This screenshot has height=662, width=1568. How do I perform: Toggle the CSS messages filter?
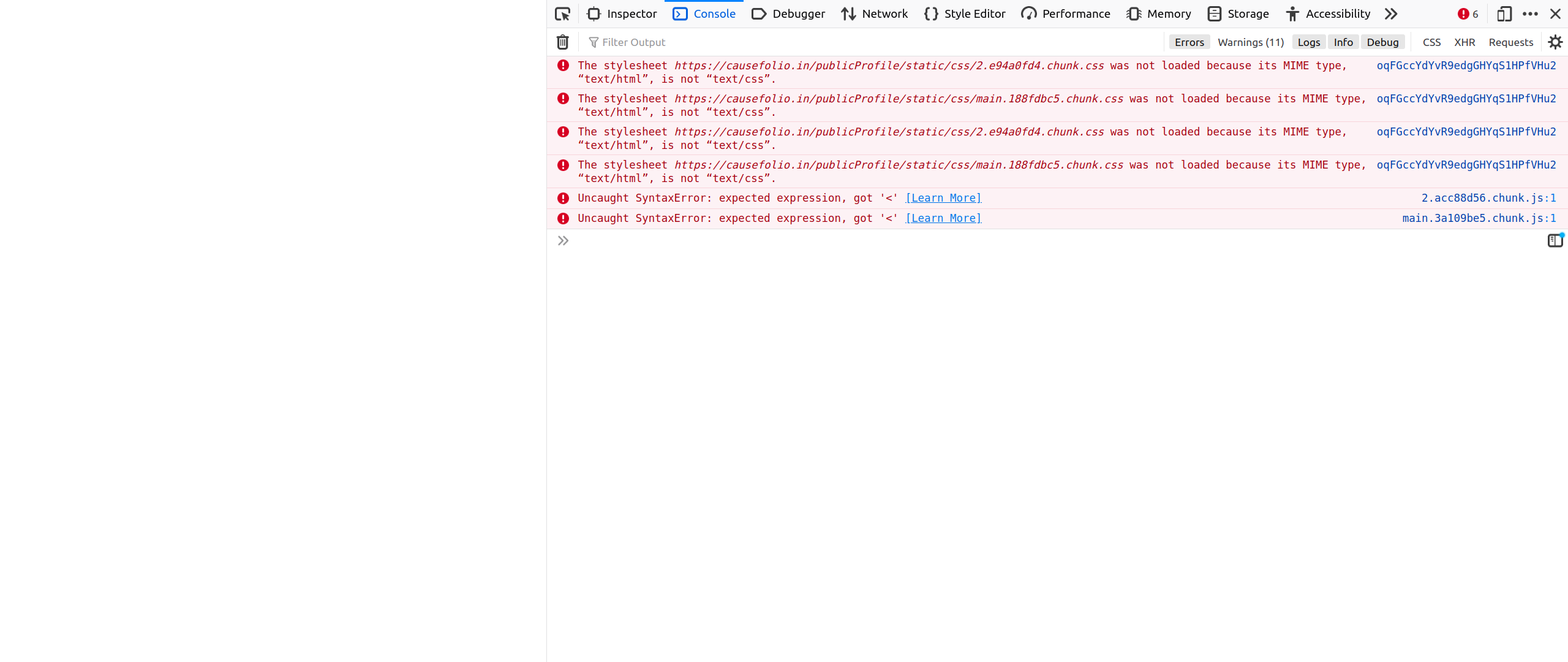click(x=1432, y=42)
